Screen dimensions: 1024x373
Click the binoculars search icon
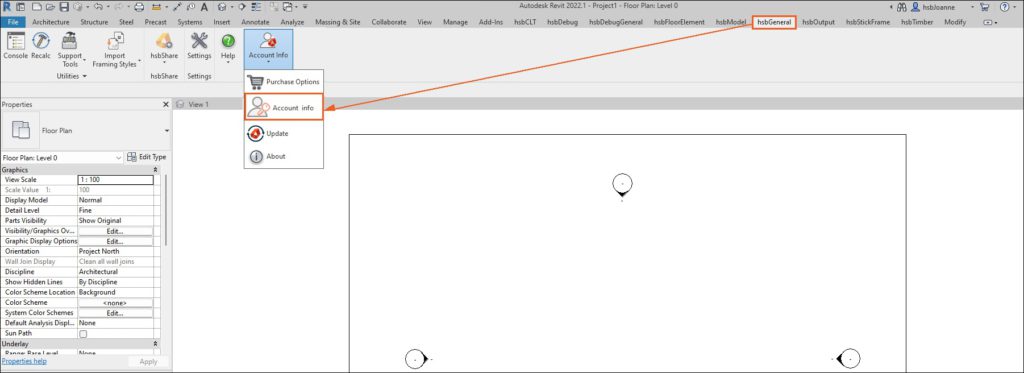(901, 7)
